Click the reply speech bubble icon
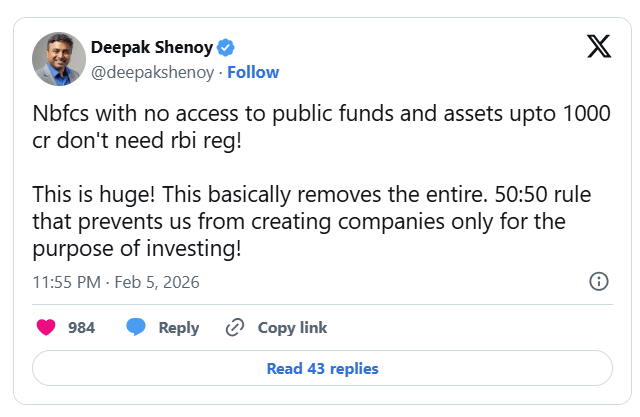The width and height of the screenshot is (640, 417). click(137, 327)
